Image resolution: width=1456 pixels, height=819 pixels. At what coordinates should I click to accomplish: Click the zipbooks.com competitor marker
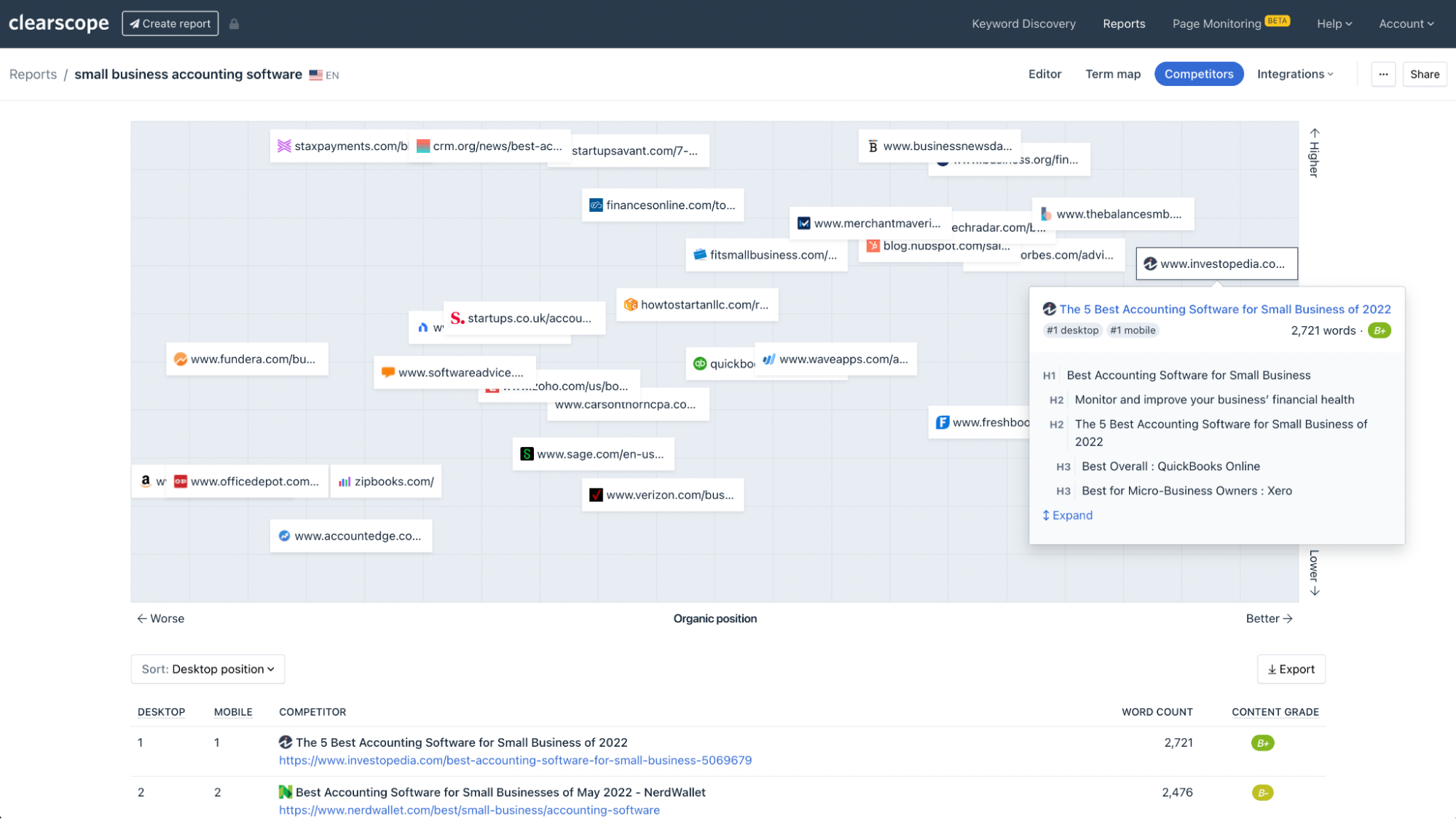[x=386, y=482]
